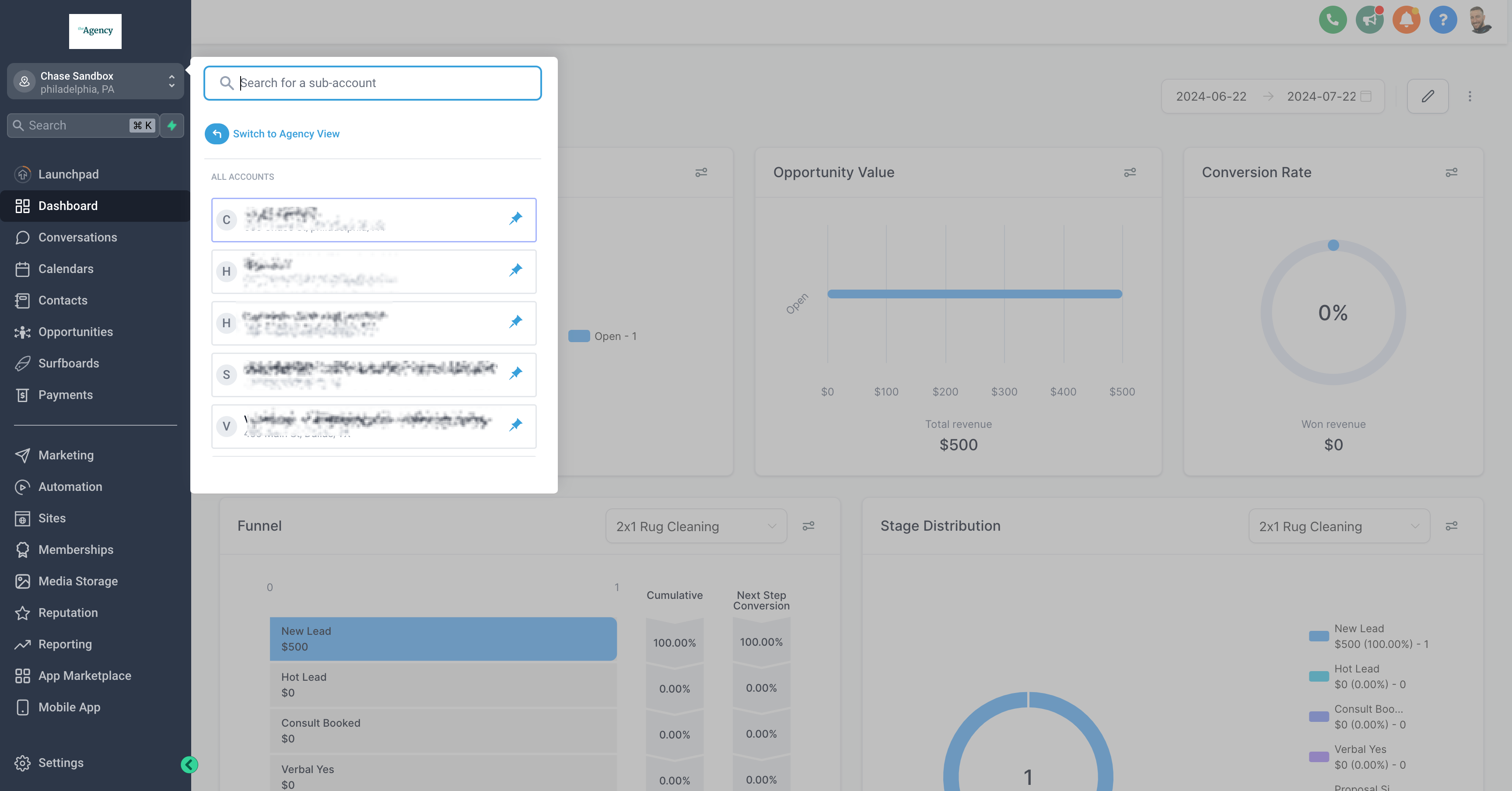The image size is (1512, 791).
Task: Open Mobile App
Action: 95,707
